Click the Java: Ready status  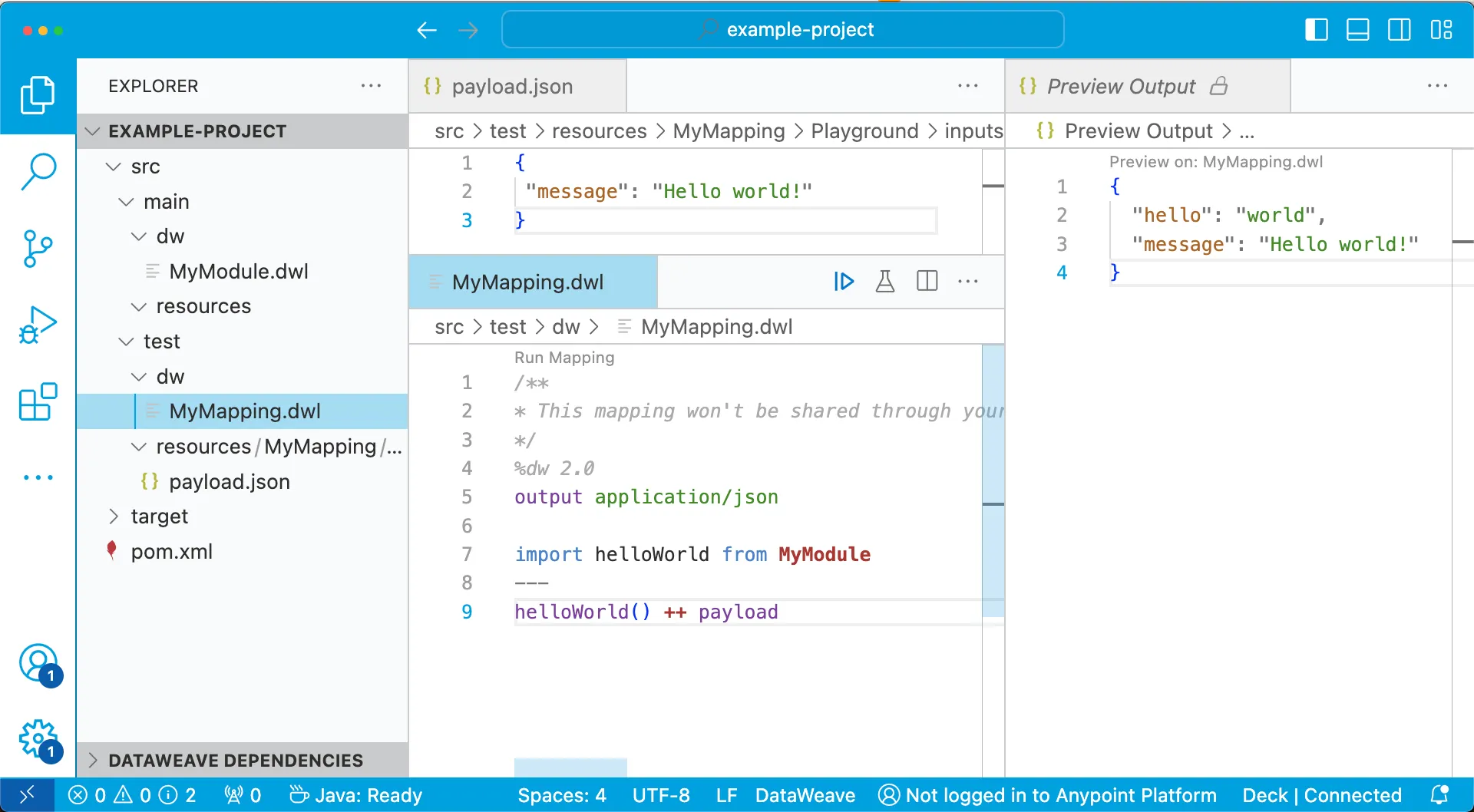(355, 795)
